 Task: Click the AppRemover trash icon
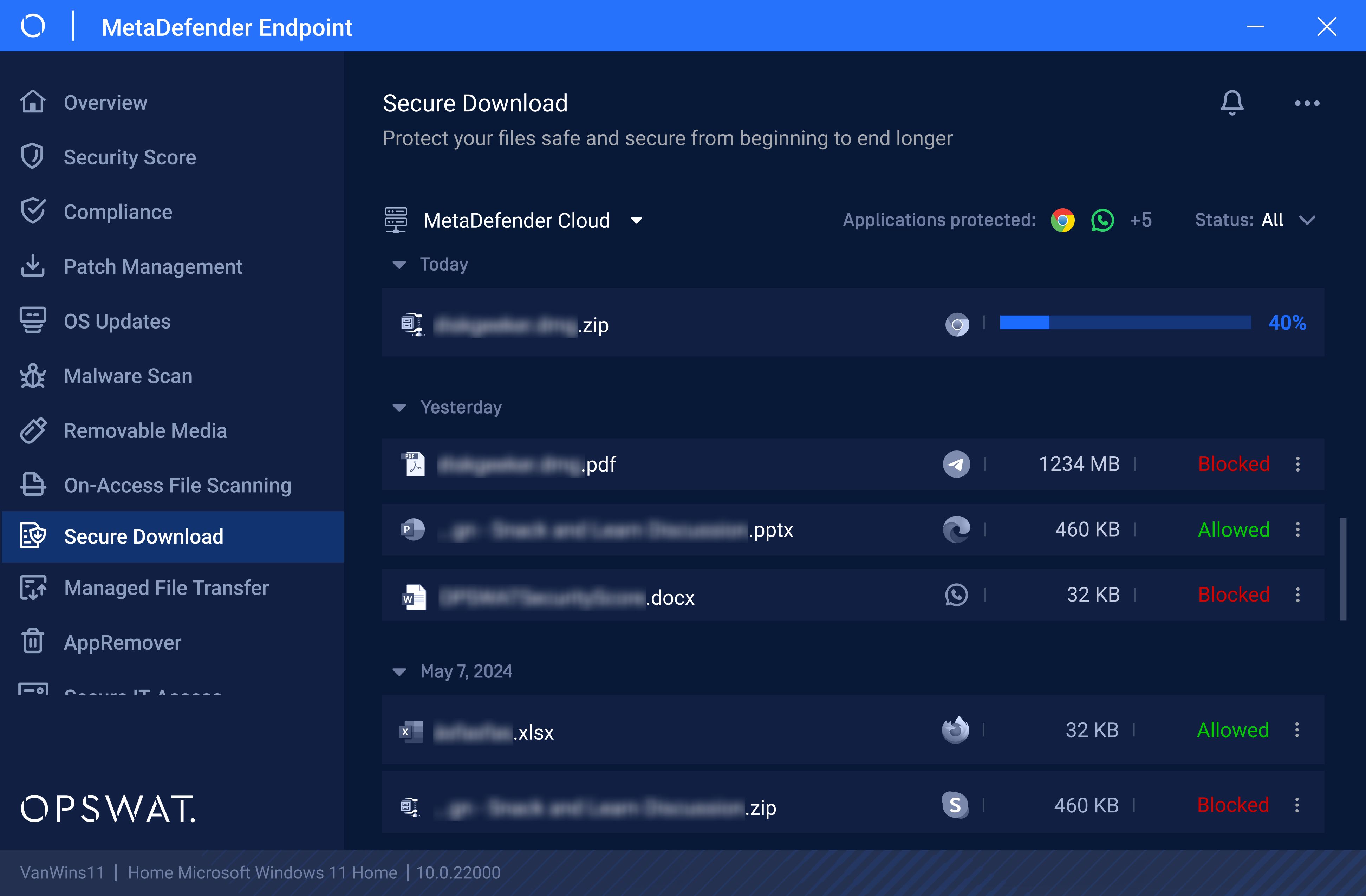[x=33, y=642]
